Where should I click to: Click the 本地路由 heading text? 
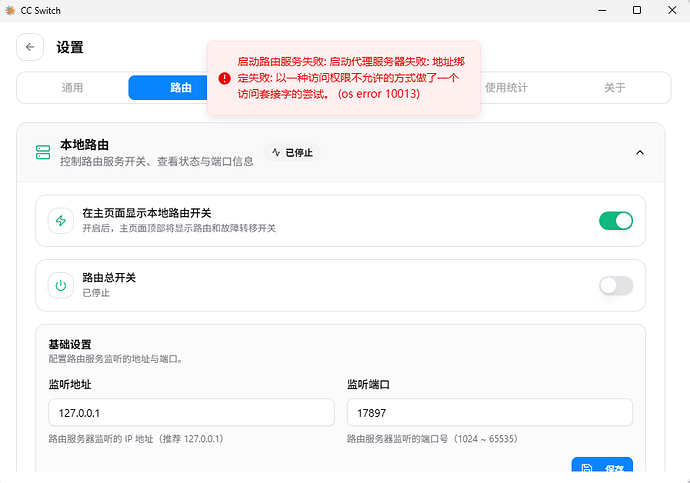(84, 145)
